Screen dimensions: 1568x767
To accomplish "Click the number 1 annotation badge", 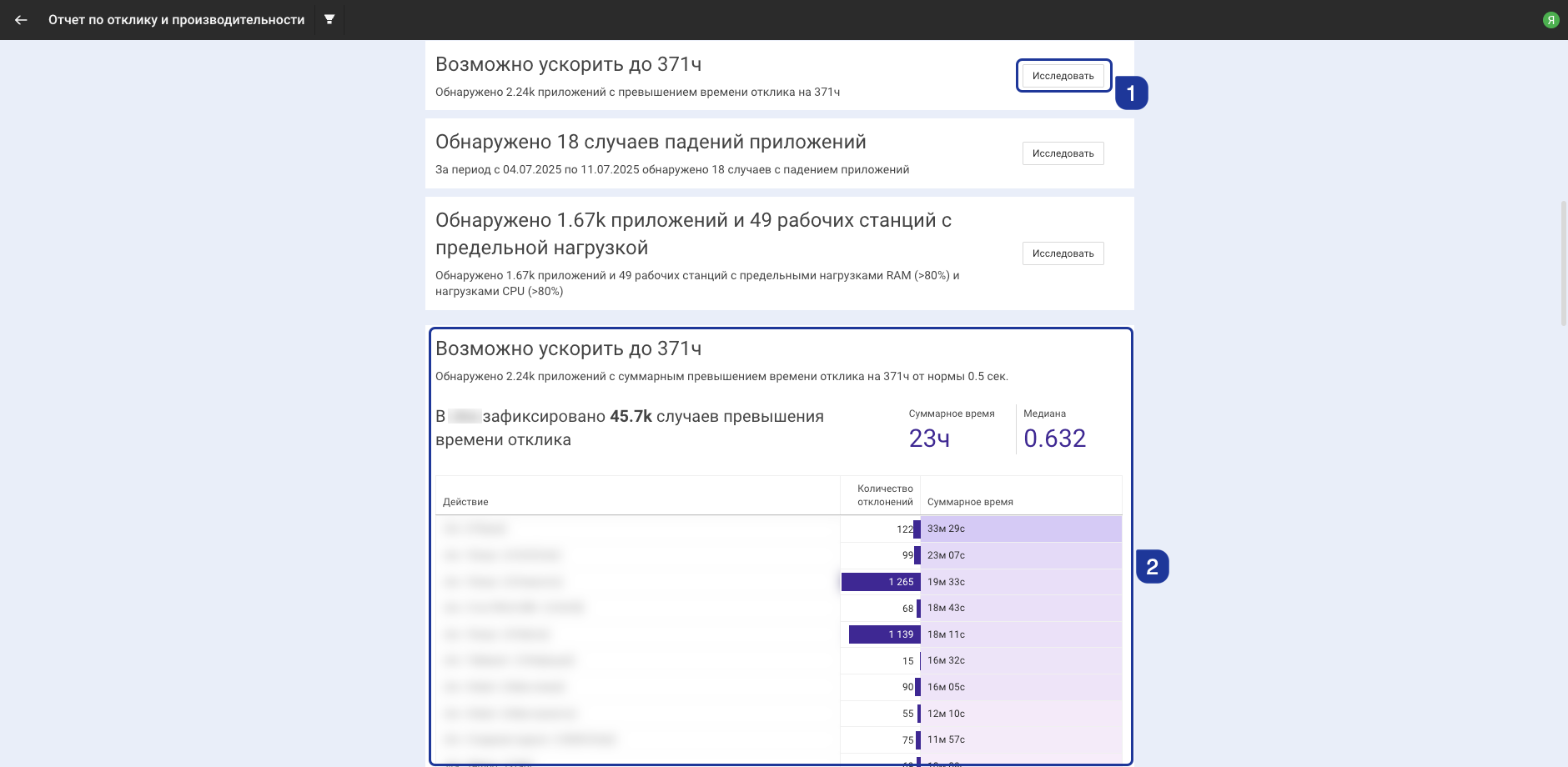I will [x=1131, y=93].
